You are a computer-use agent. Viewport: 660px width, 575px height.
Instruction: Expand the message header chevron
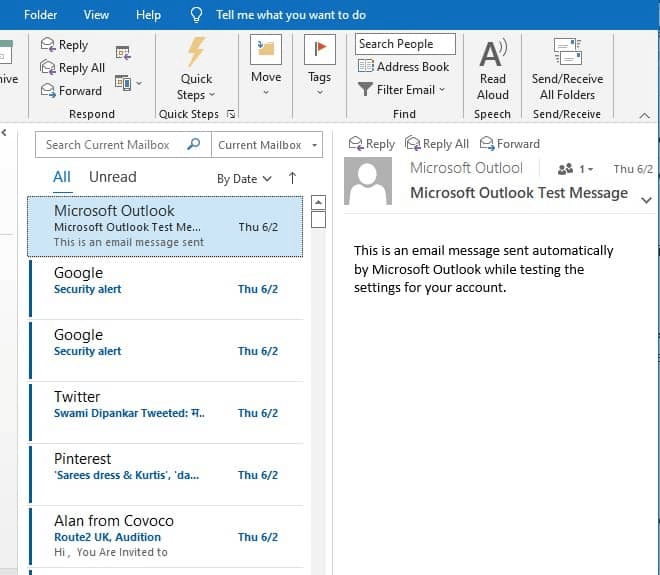[646, 200]
